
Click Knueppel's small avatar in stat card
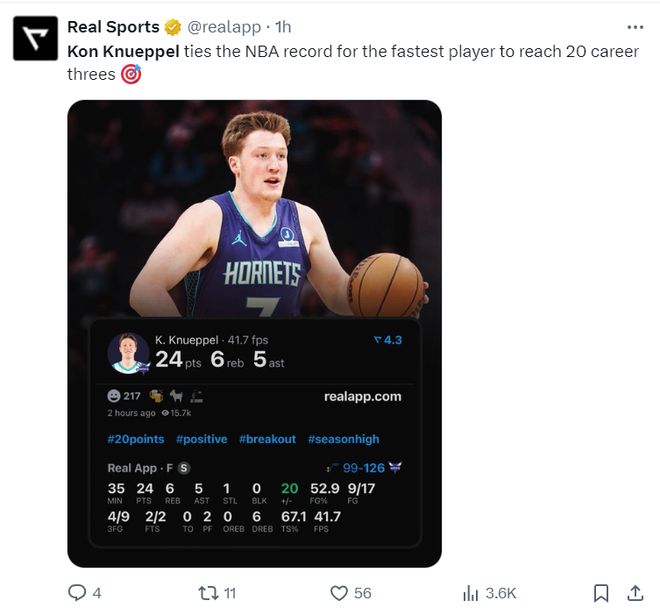click(x=128, y=353)
